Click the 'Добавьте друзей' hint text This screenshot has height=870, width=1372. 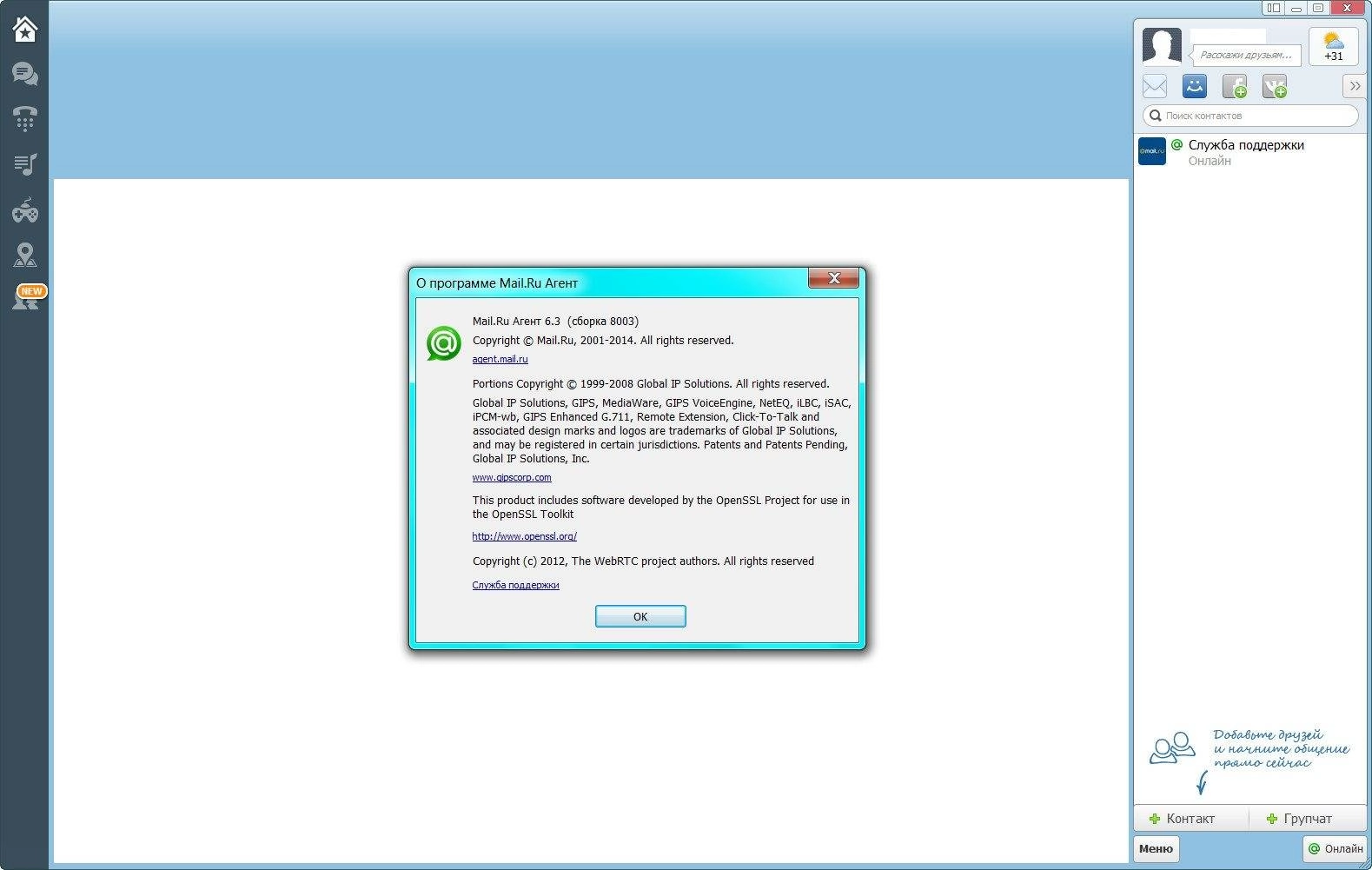pos(1281,748)
